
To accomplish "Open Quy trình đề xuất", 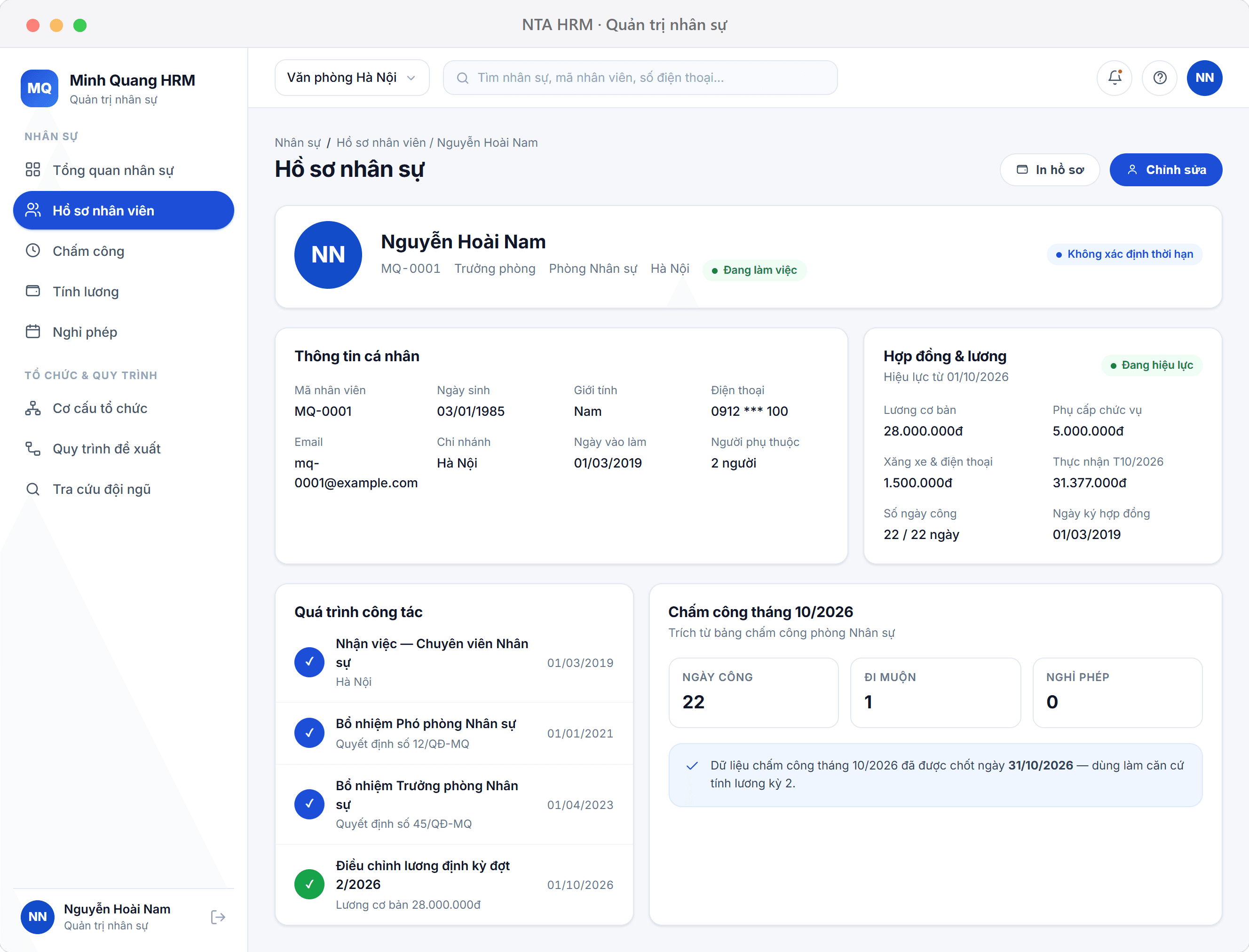I will (x=124, y=448).
